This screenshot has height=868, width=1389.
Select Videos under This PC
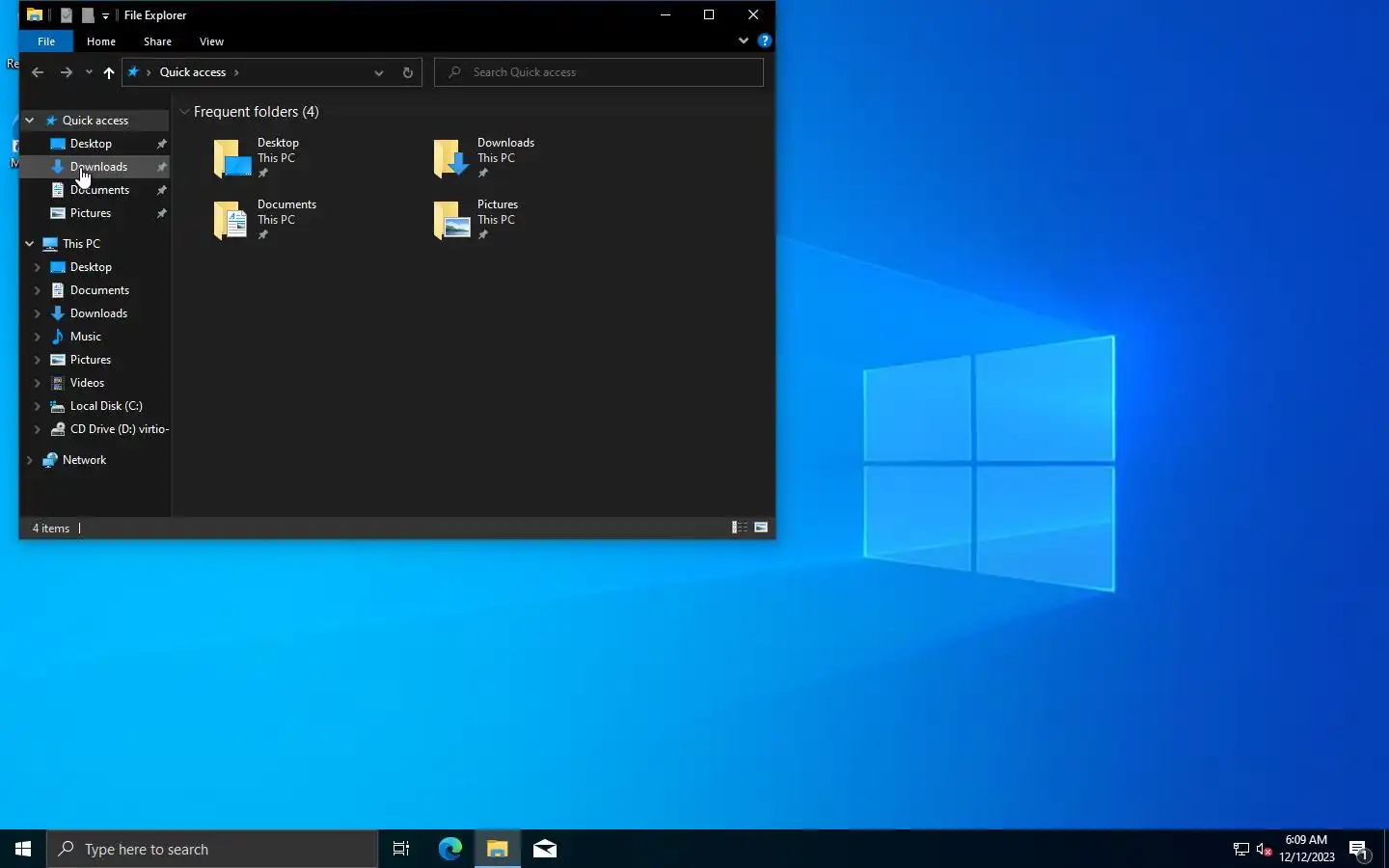click(x=87, y=383)
